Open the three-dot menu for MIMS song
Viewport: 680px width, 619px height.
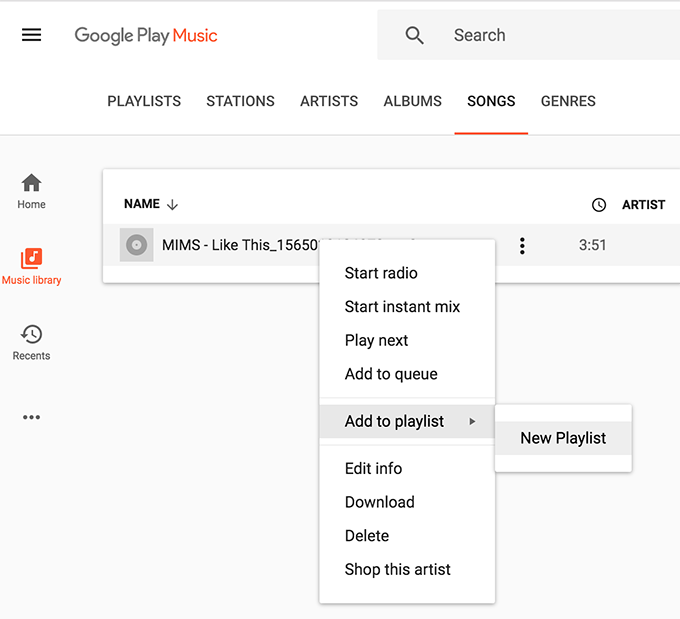click(x=522, y=246)
